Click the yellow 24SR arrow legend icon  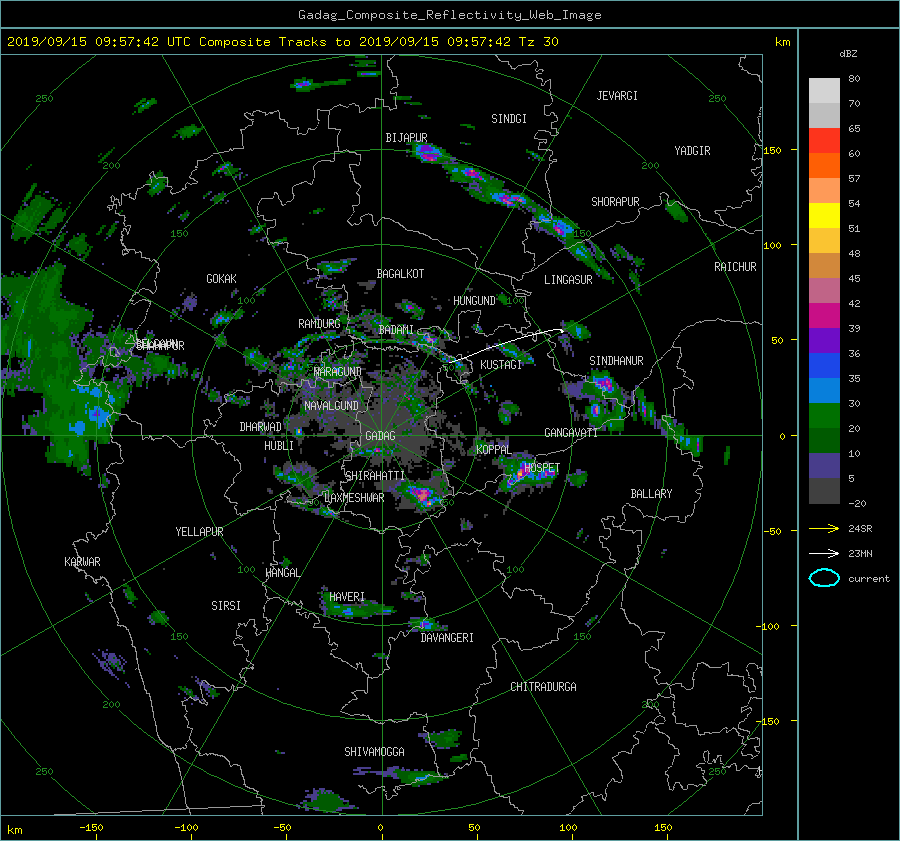pyautogui.click(x=824, y=528)
